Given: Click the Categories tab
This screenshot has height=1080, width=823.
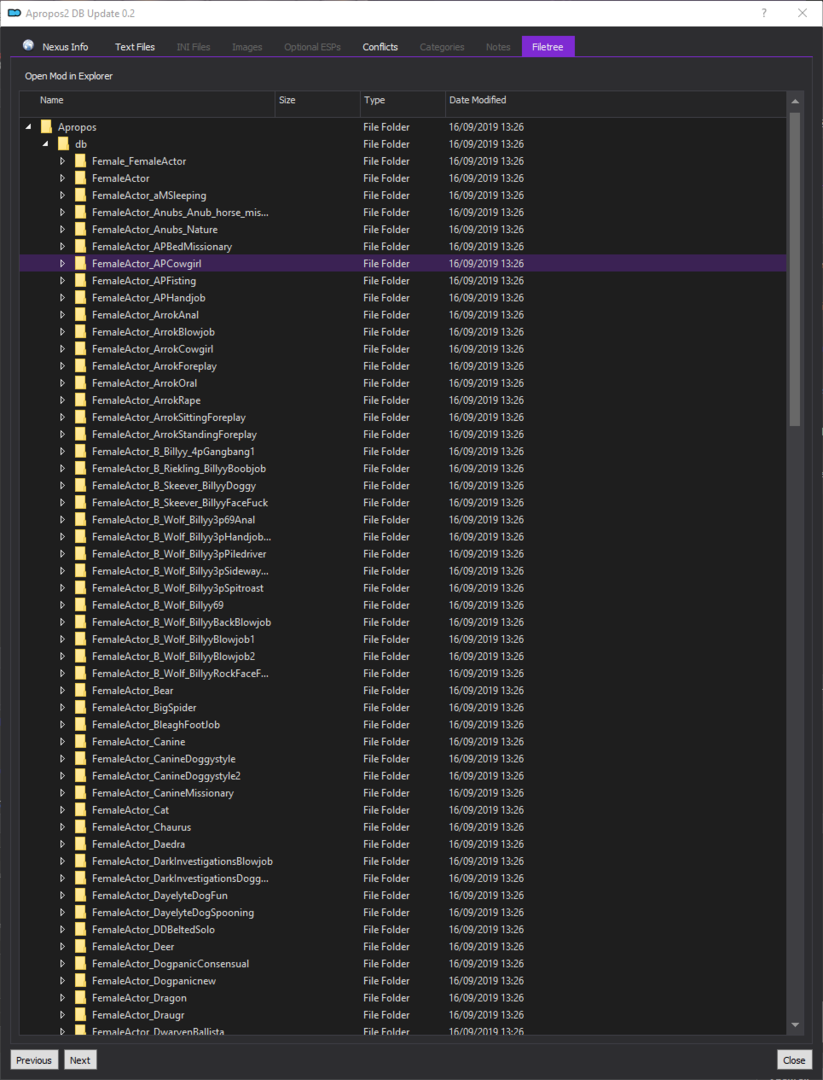Looking at the screenshot, I should 442,47.
